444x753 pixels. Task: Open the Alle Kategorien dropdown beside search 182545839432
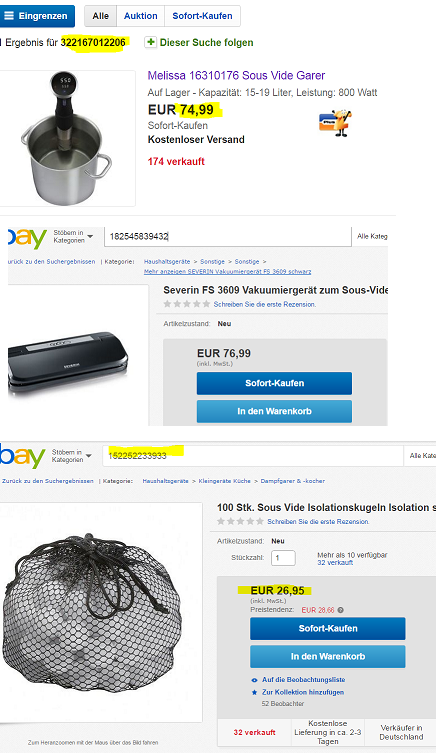click(x=372, y=236)
